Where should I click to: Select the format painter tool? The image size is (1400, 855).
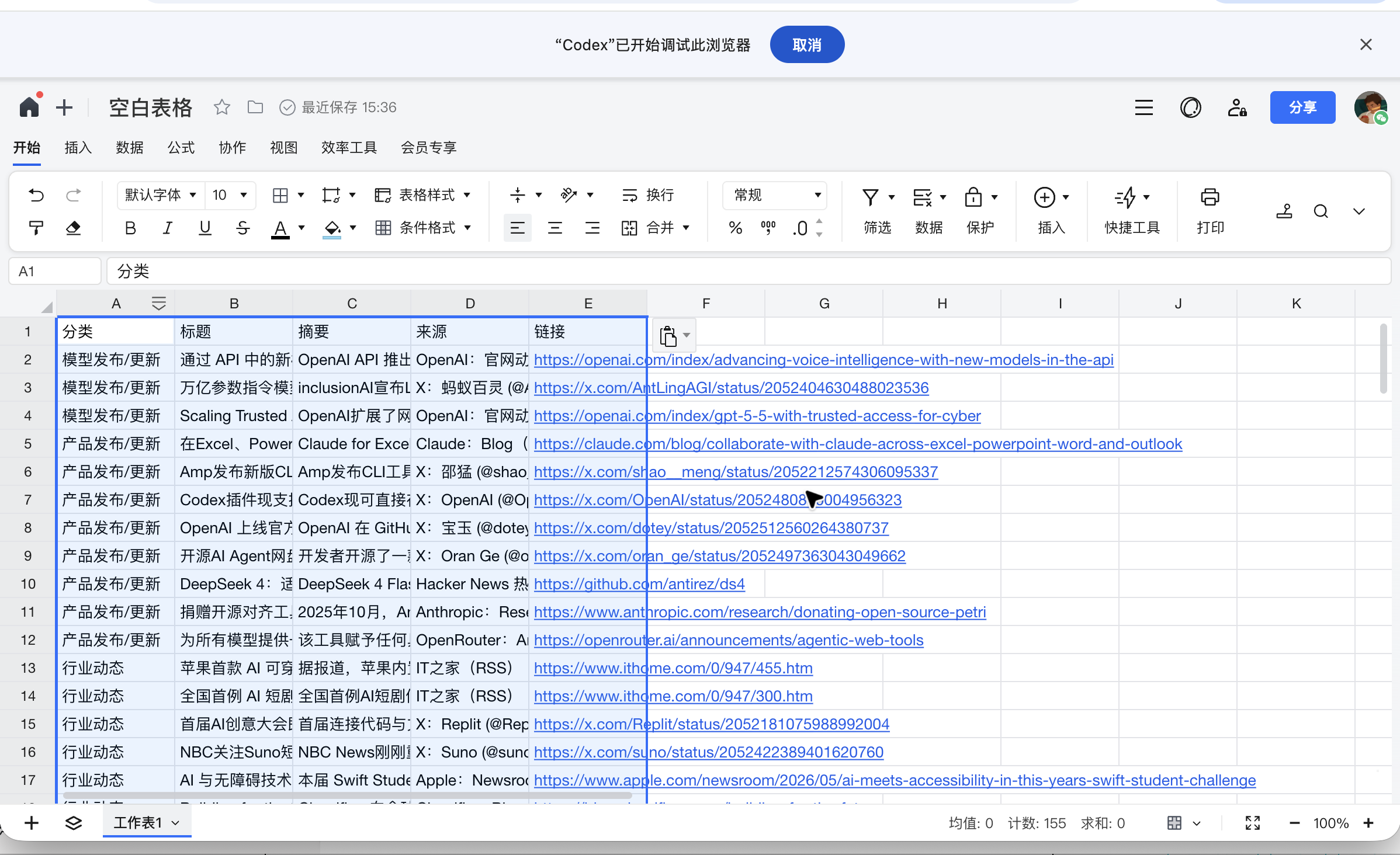(36, 228)
